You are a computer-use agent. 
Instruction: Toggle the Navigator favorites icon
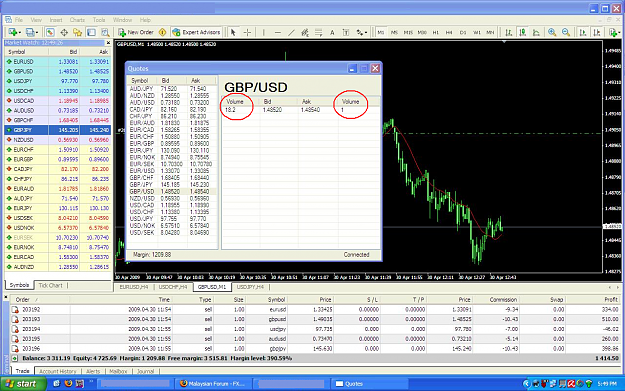click(x=77, y=32)
